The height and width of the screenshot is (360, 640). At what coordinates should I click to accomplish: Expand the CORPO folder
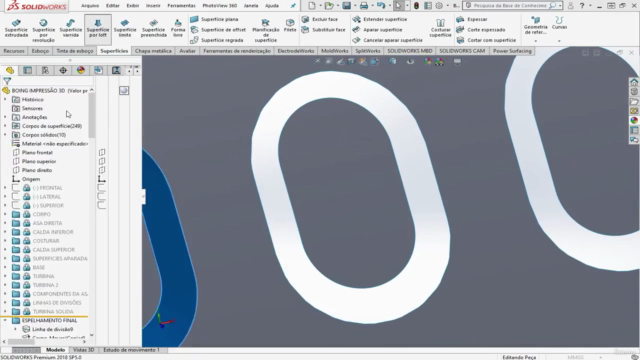pyautogui.click(x=5, y=214)
